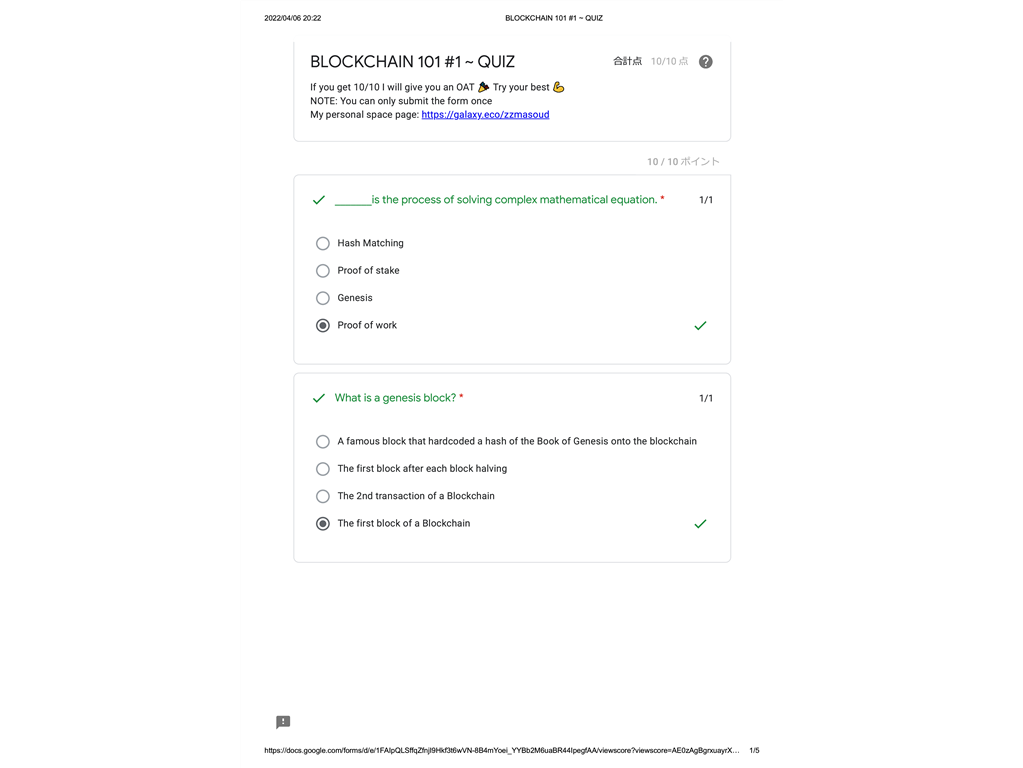Choose the Proof of stake option
The image size is (1023, 768).
coord(323,271)
